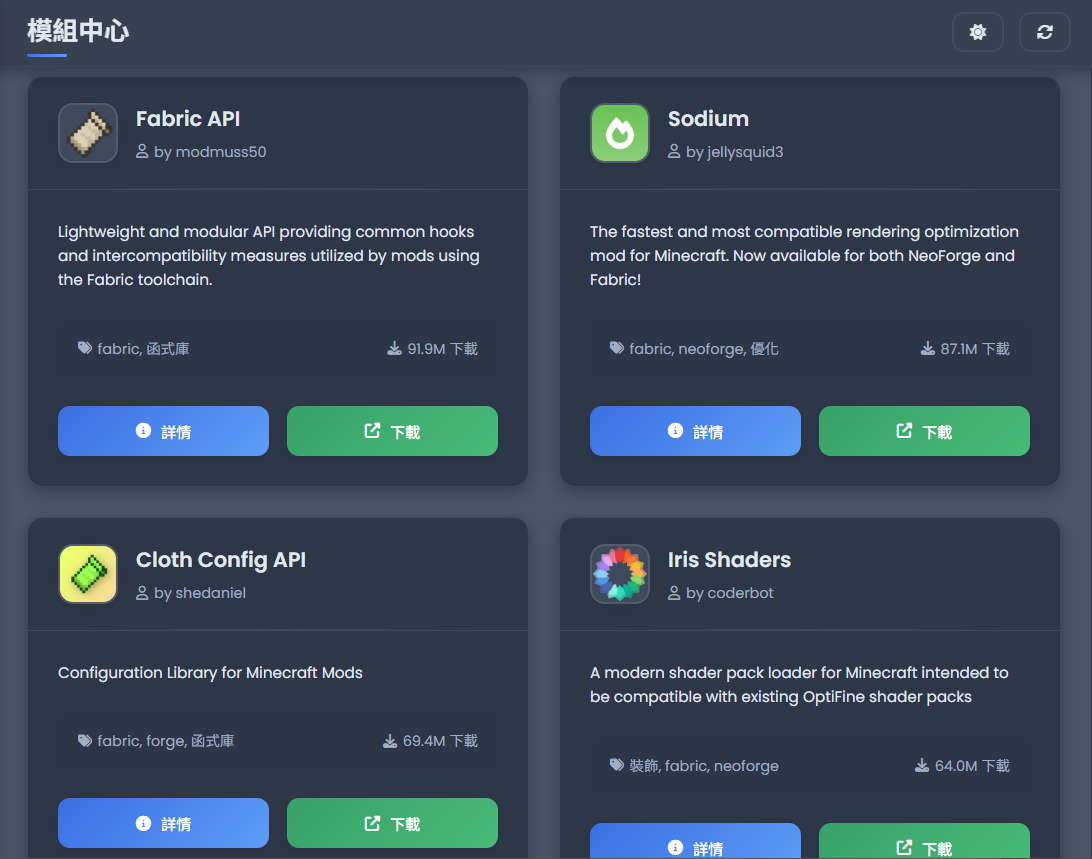Toggle light theme with sun icon
This screenshot has width=1092, height=859.
pyautogui.click(x=978, y=32)
